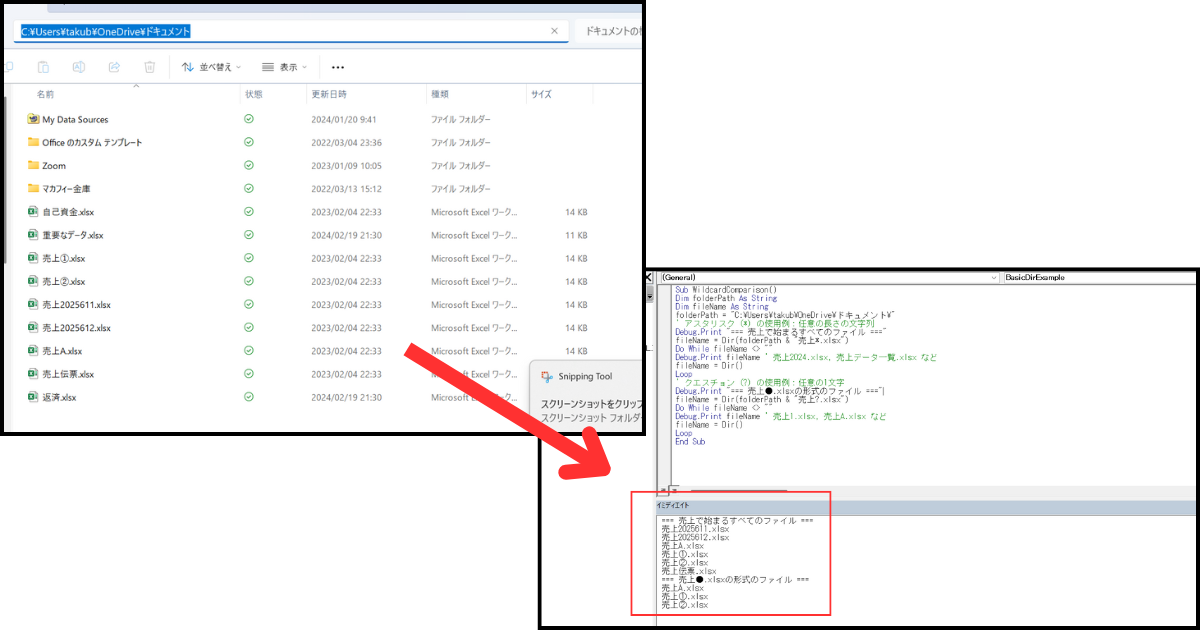Open the 並べ替え sort dropdown
1200x630 pixels.
[211, 67]
